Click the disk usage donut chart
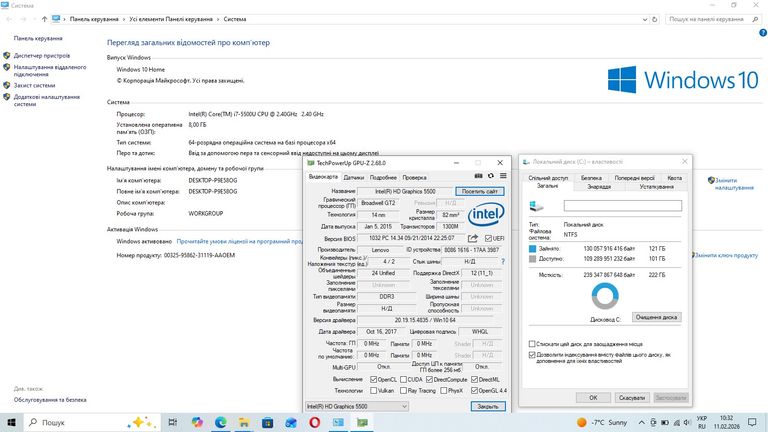The width and height of the screenshot is (768, 432). (x=605, y=296)
